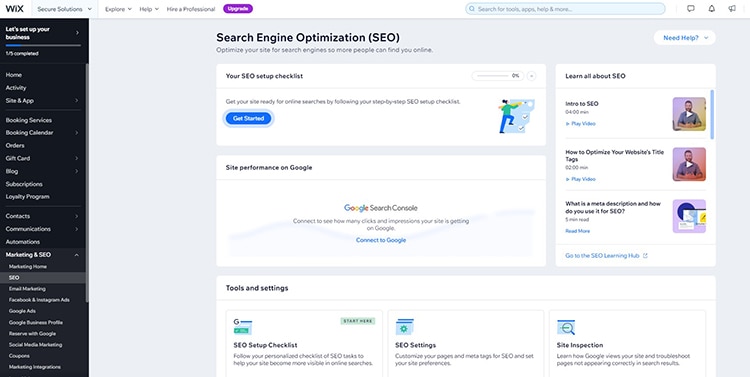Open Email Marketing sub-item
The height and width of the screenshot is (377, 750).
(x=27, y=289)
